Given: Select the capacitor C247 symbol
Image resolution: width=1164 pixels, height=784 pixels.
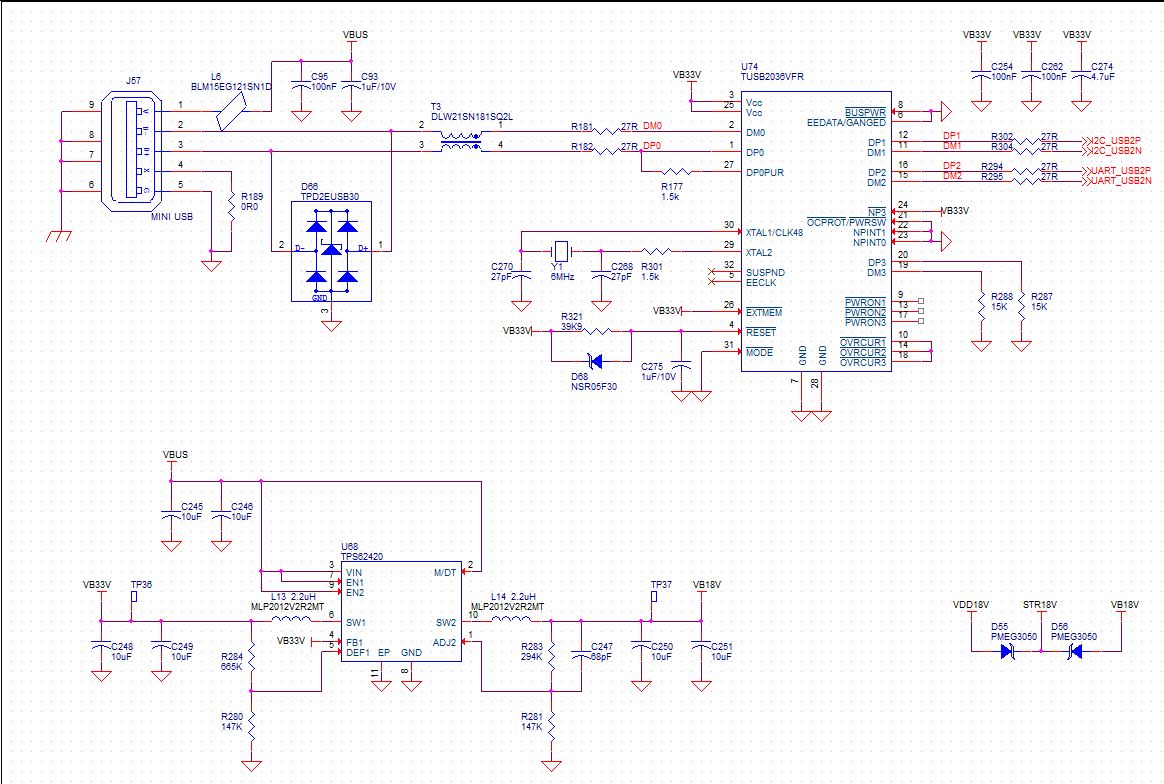Looking at the screenshot, I should 581,656.
